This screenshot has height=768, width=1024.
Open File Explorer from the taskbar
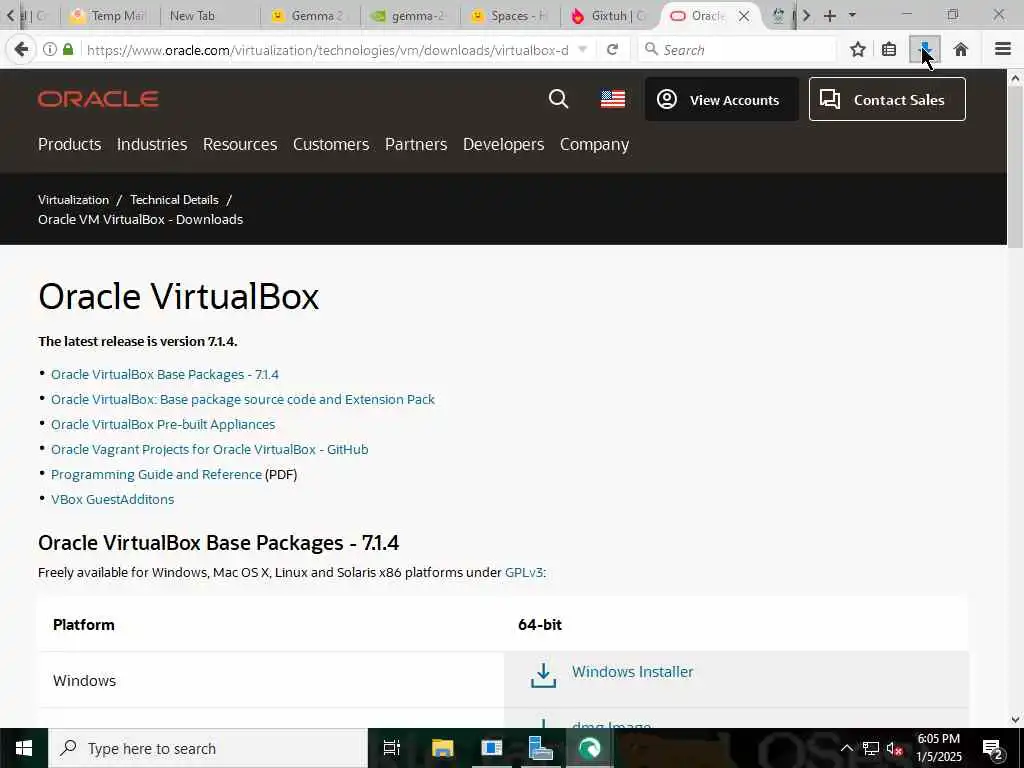(x=442, y=748)
